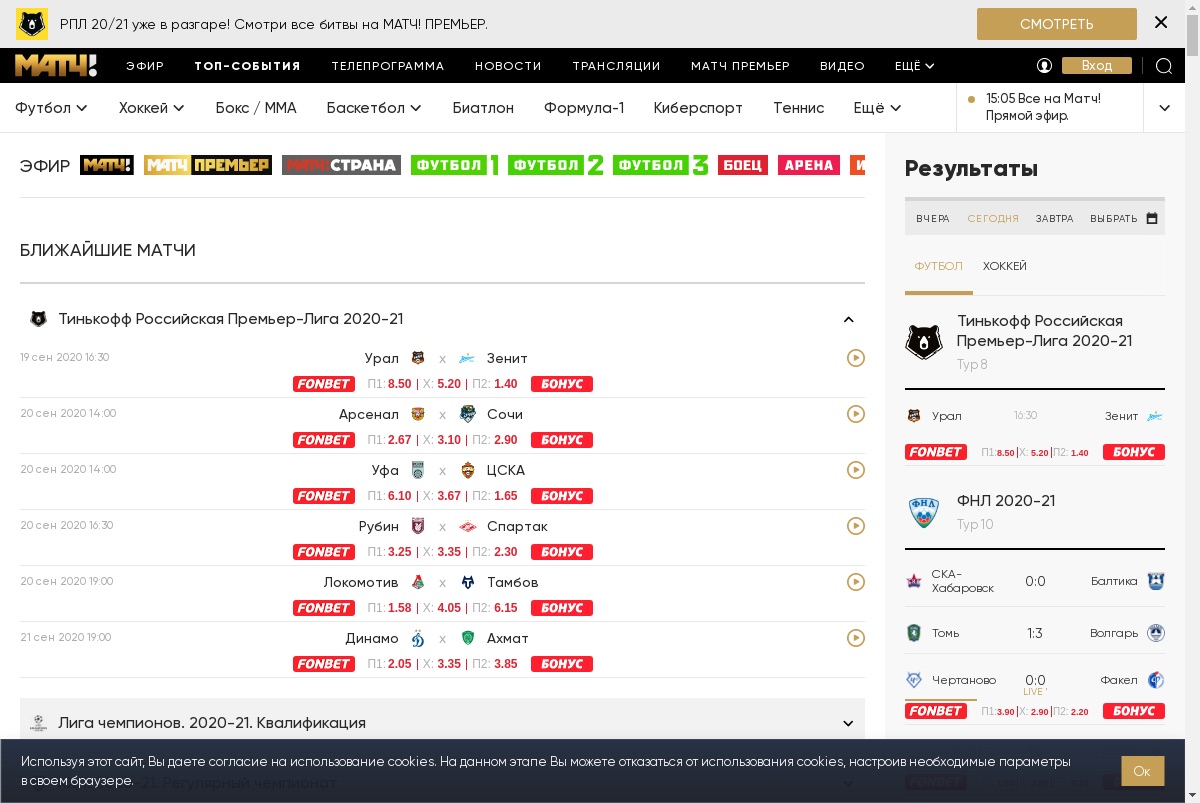Open the Футбол 1 channel logo

click(455, 165)
